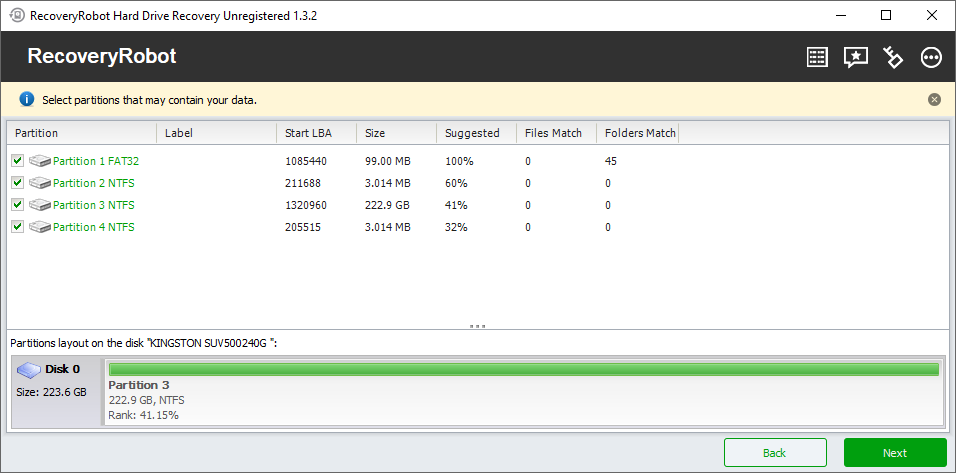Click the Files Match column header
956x473 pixels.
pyautogui.click(x=553, y=133)
